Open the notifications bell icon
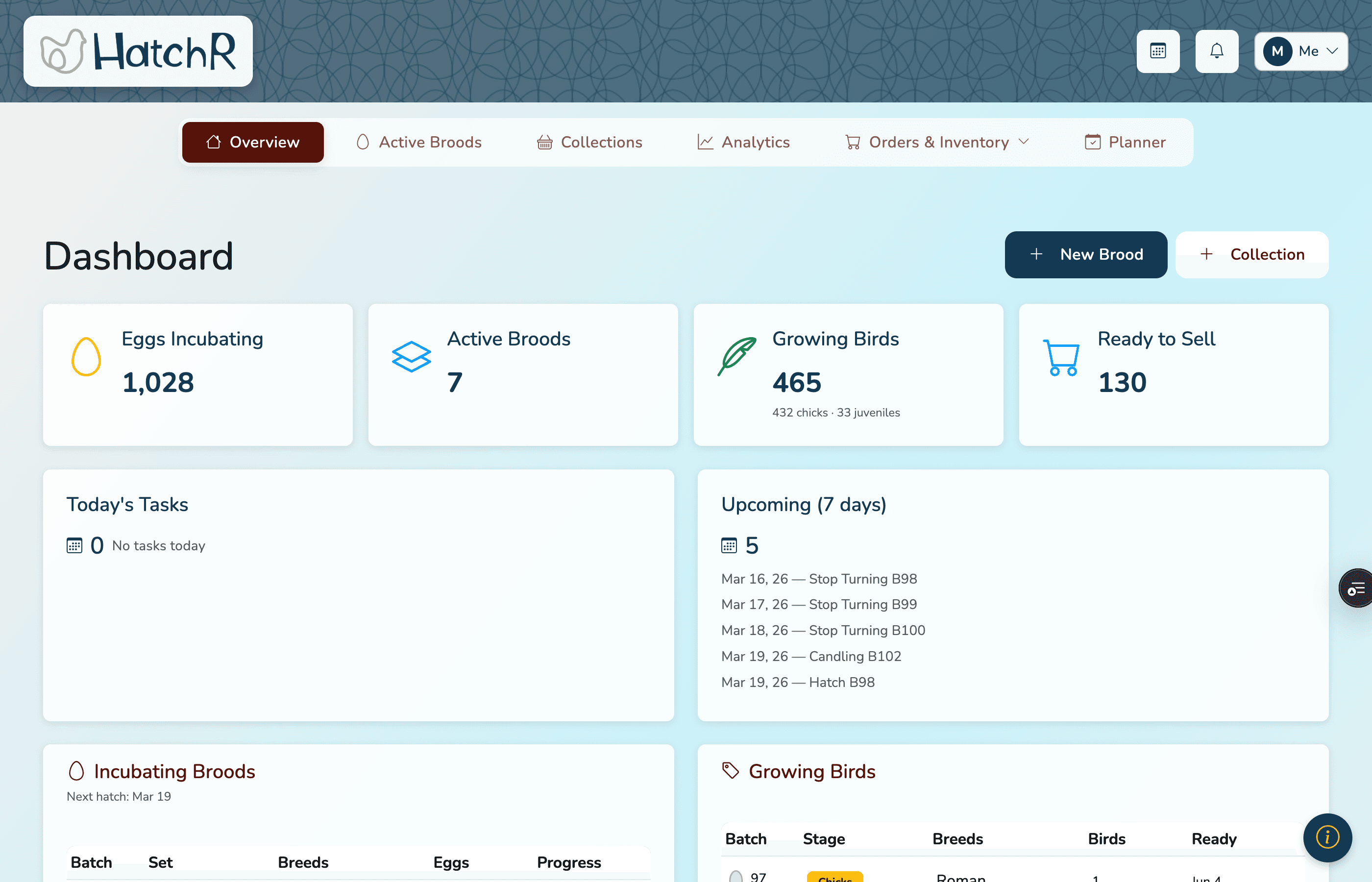Viewport: 1372px width, 882px height. pyautogui.click(x=1216, y=51)
